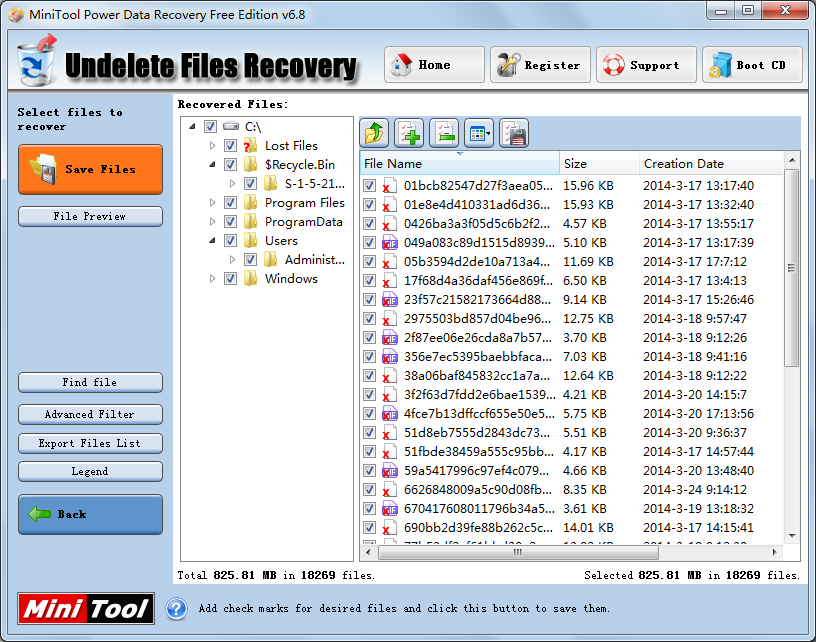The width and height of the screenshot is (816, 642).
Task: Uncheck the Windows folder checkbox
Action: pos(230,278)
